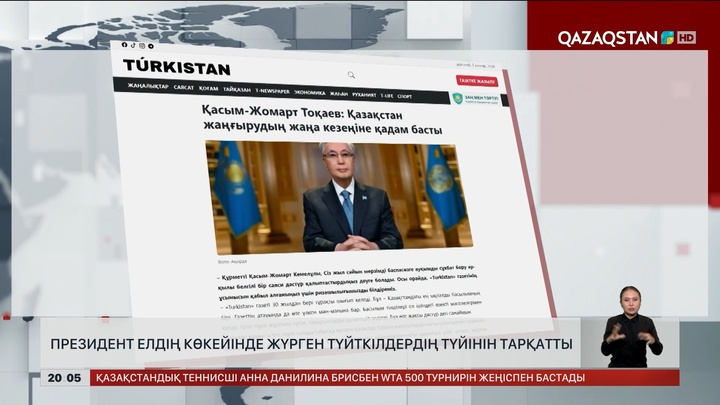Screen dimensions: 720x405
Task: Click the red 'Газетке жазылу' subscribe button
Action: [x=477, y=81]
